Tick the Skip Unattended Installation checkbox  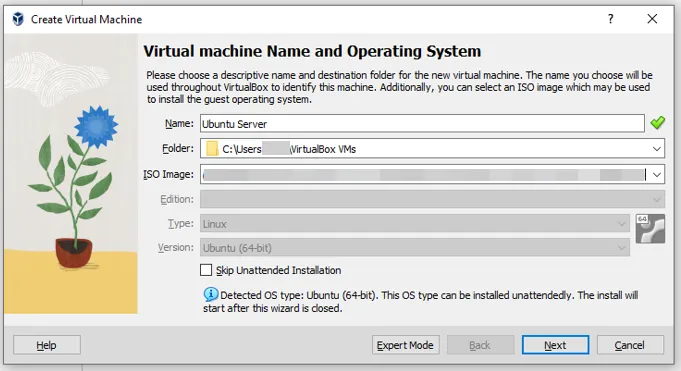[x=206, y=270]
